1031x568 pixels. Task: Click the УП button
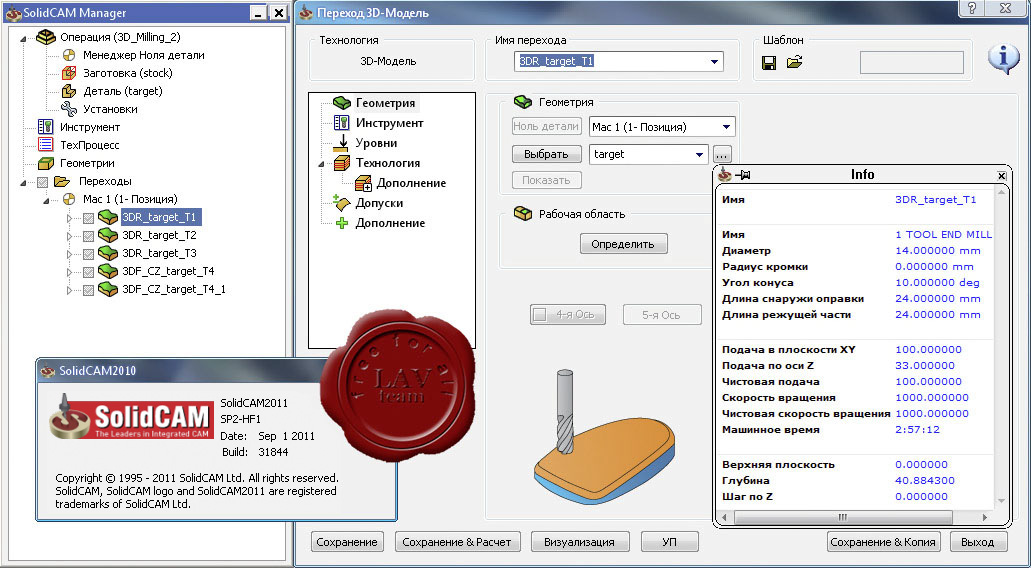click(x=669, y=542)
